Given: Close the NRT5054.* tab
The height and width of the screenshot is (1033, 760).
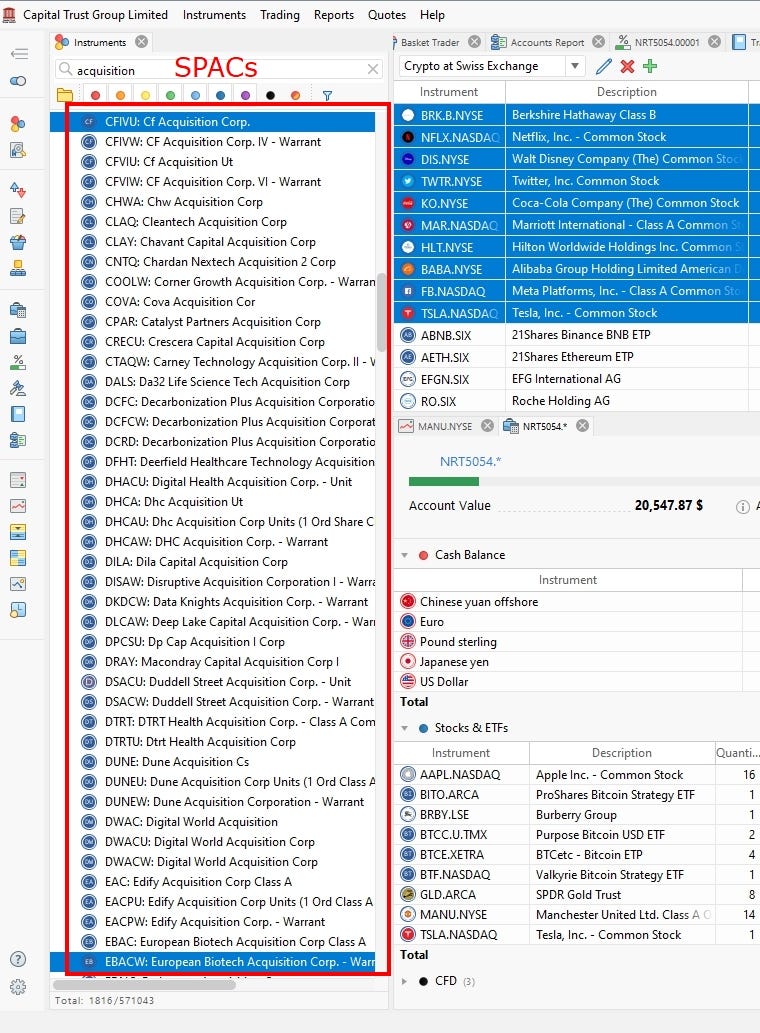Looking at the screenshot, I should pos(582,426).
